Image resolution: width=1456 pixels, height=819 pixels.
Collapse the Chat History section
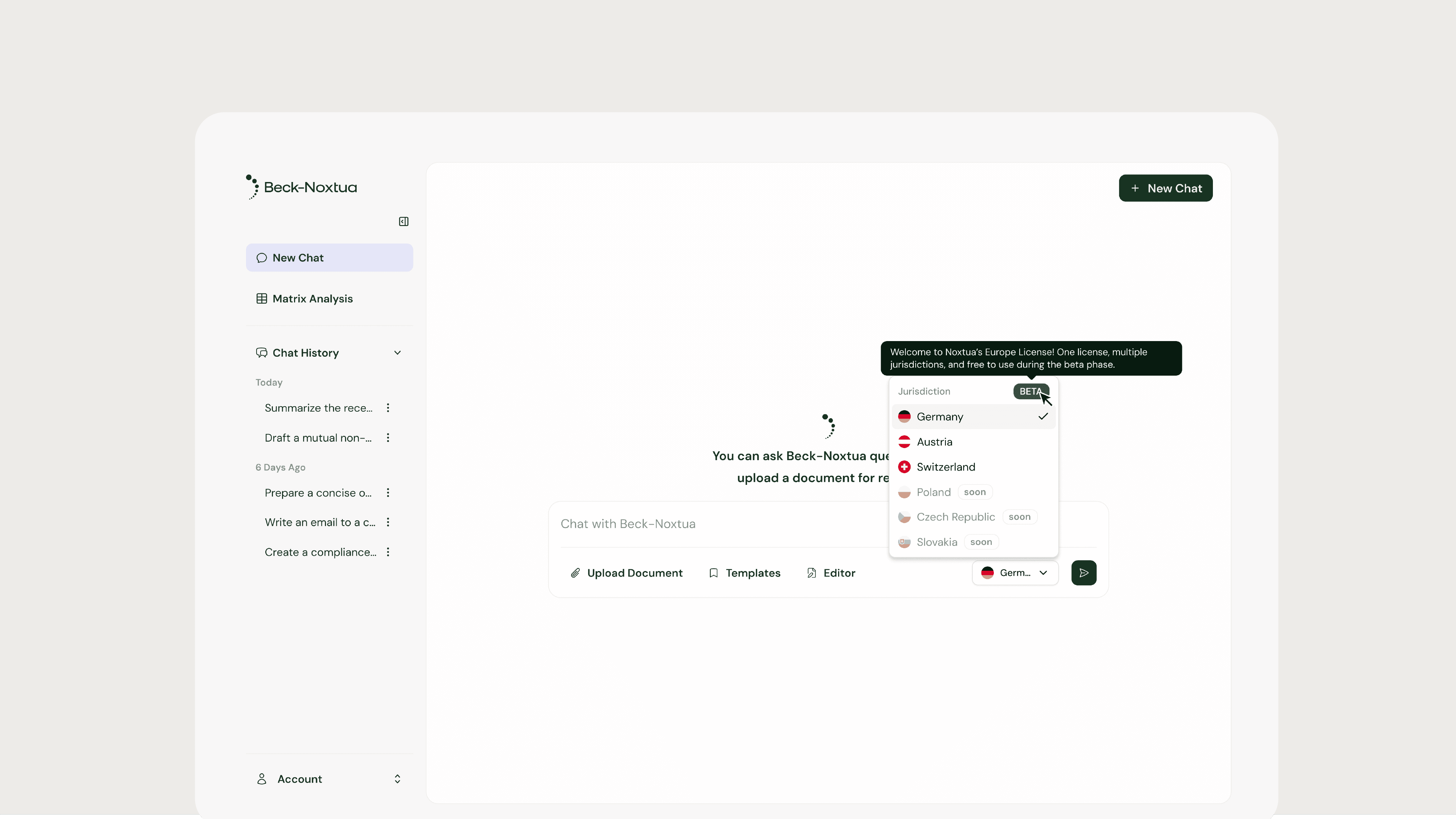pos(397,353)
